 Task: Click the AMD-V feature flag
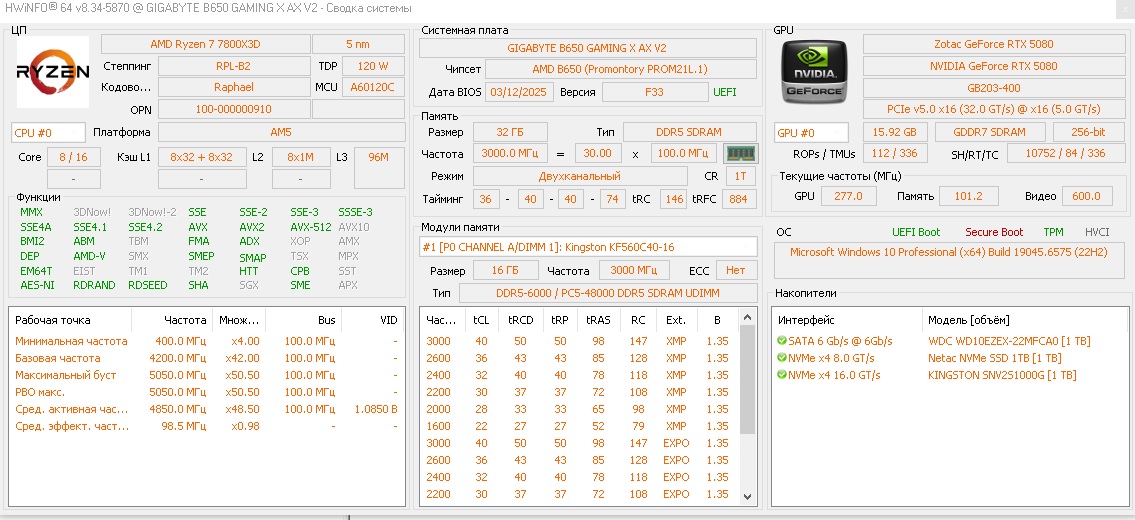(89, 256)
